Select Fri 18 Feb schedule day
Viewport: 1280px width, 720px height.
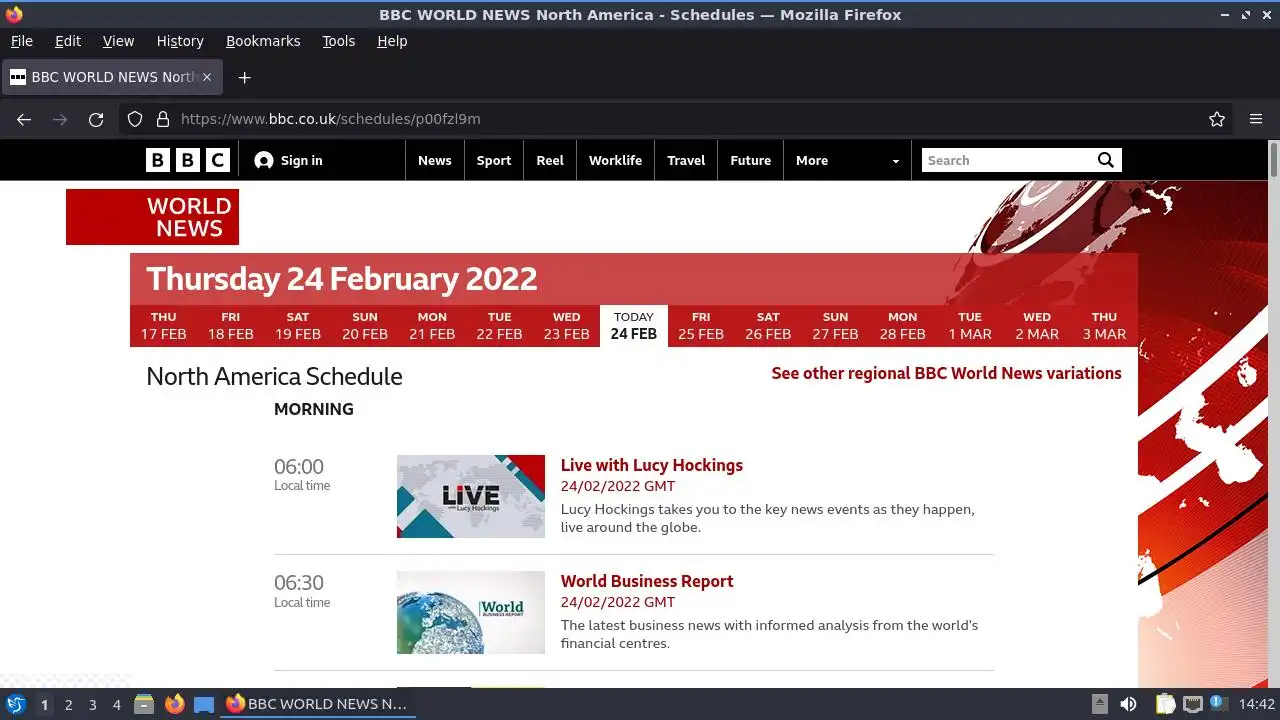[231, 326]
